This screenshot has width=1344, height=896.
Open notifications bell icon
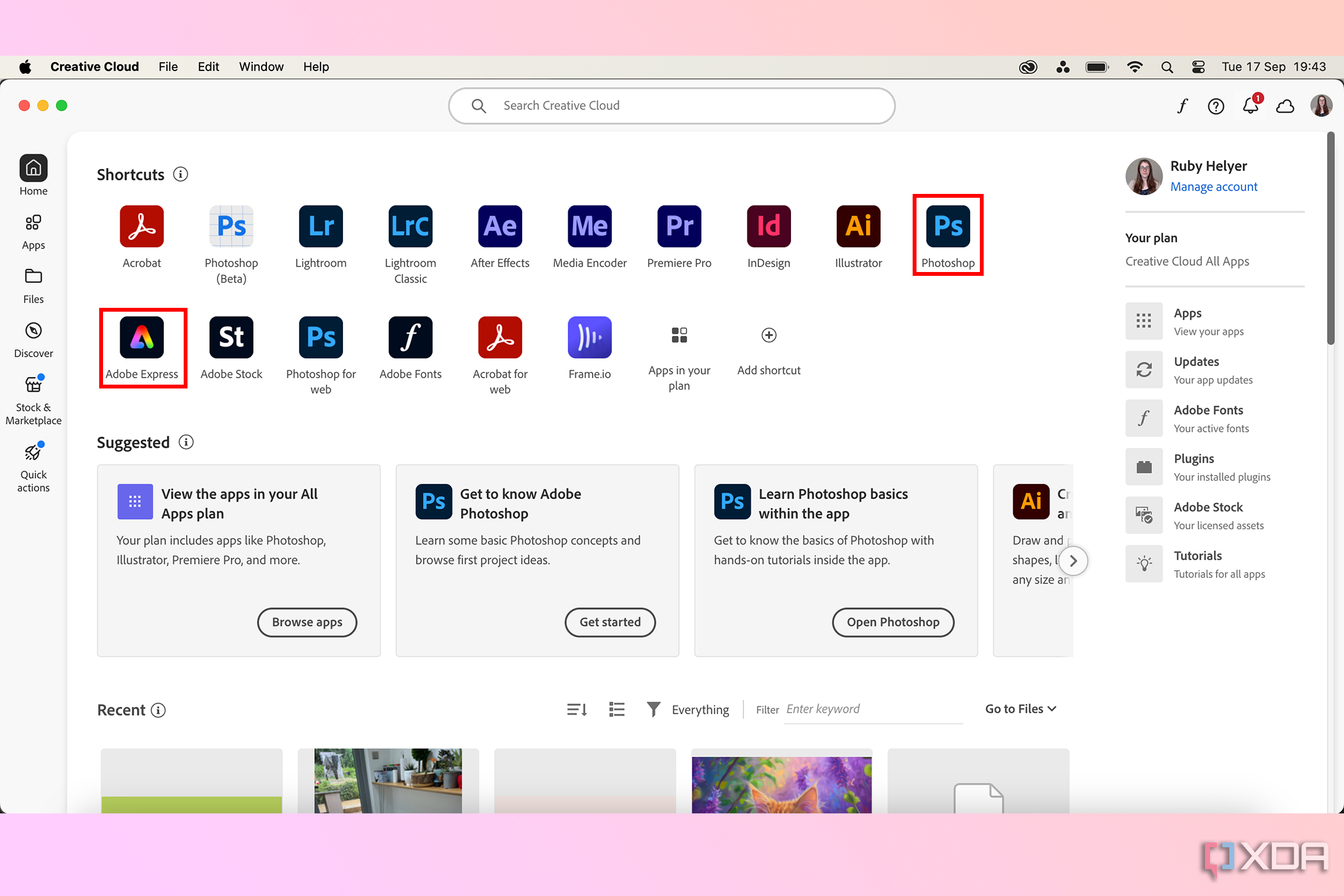1251,106
